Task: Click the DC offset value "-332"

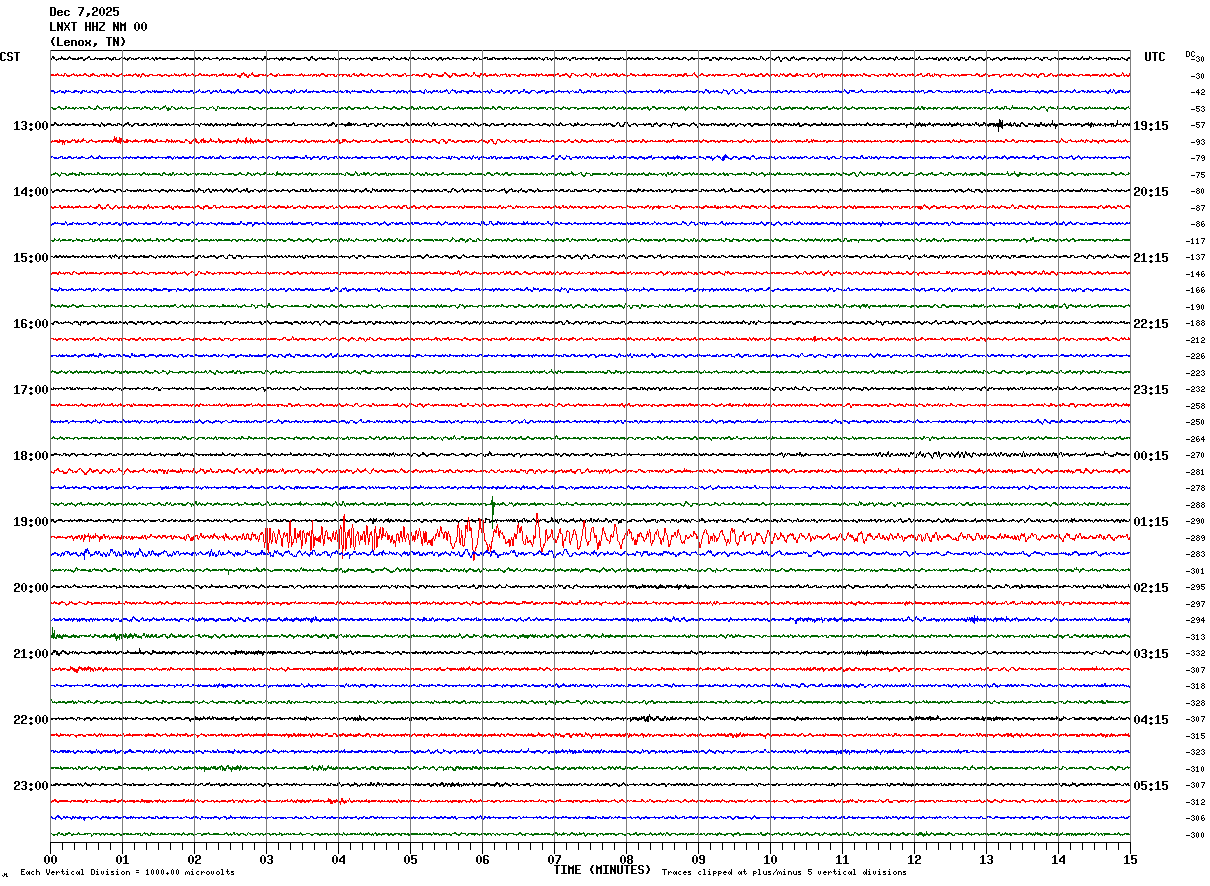Action: 1195,654
